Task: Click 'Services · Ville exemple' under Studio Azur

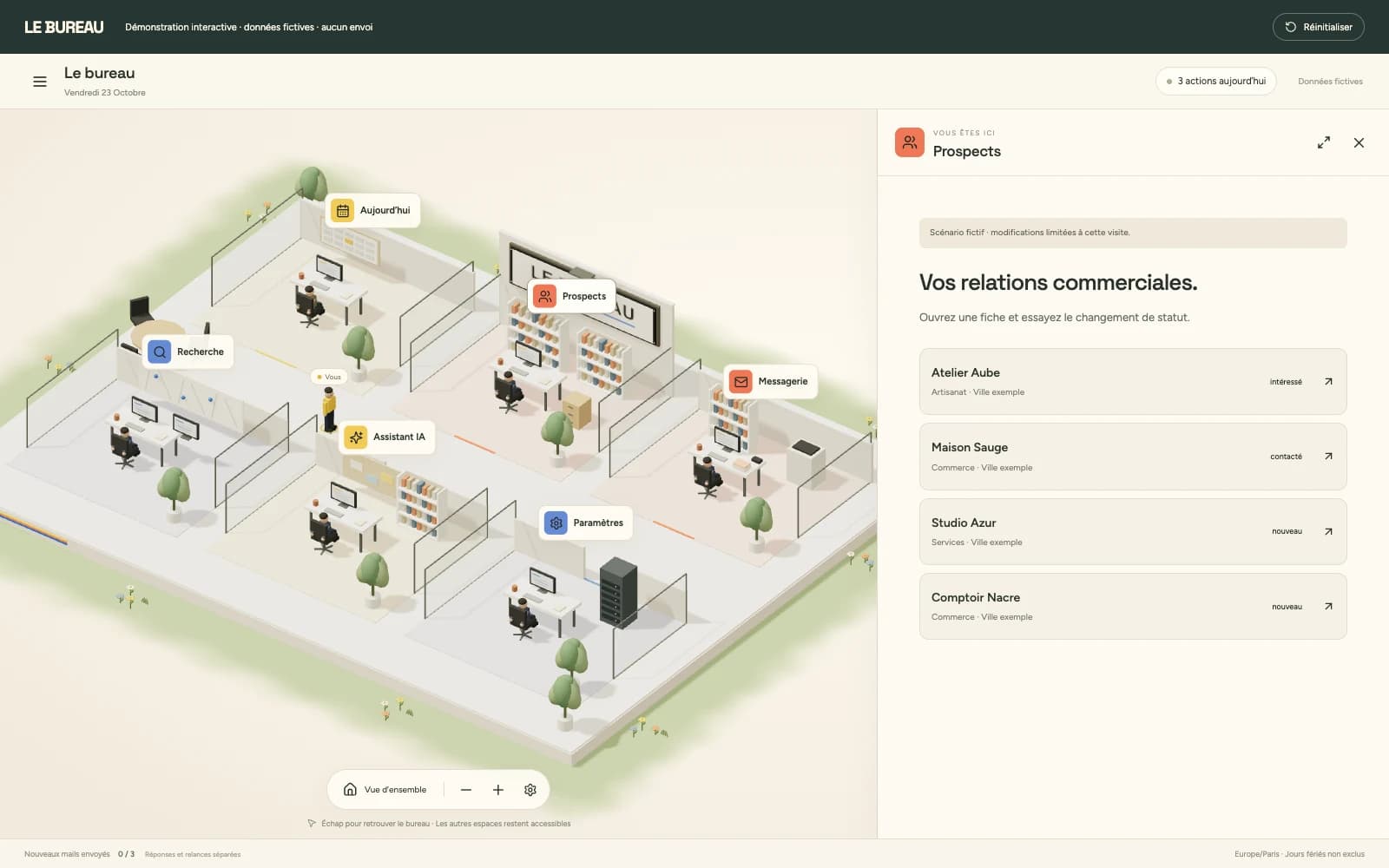Action: pos(977,542)
